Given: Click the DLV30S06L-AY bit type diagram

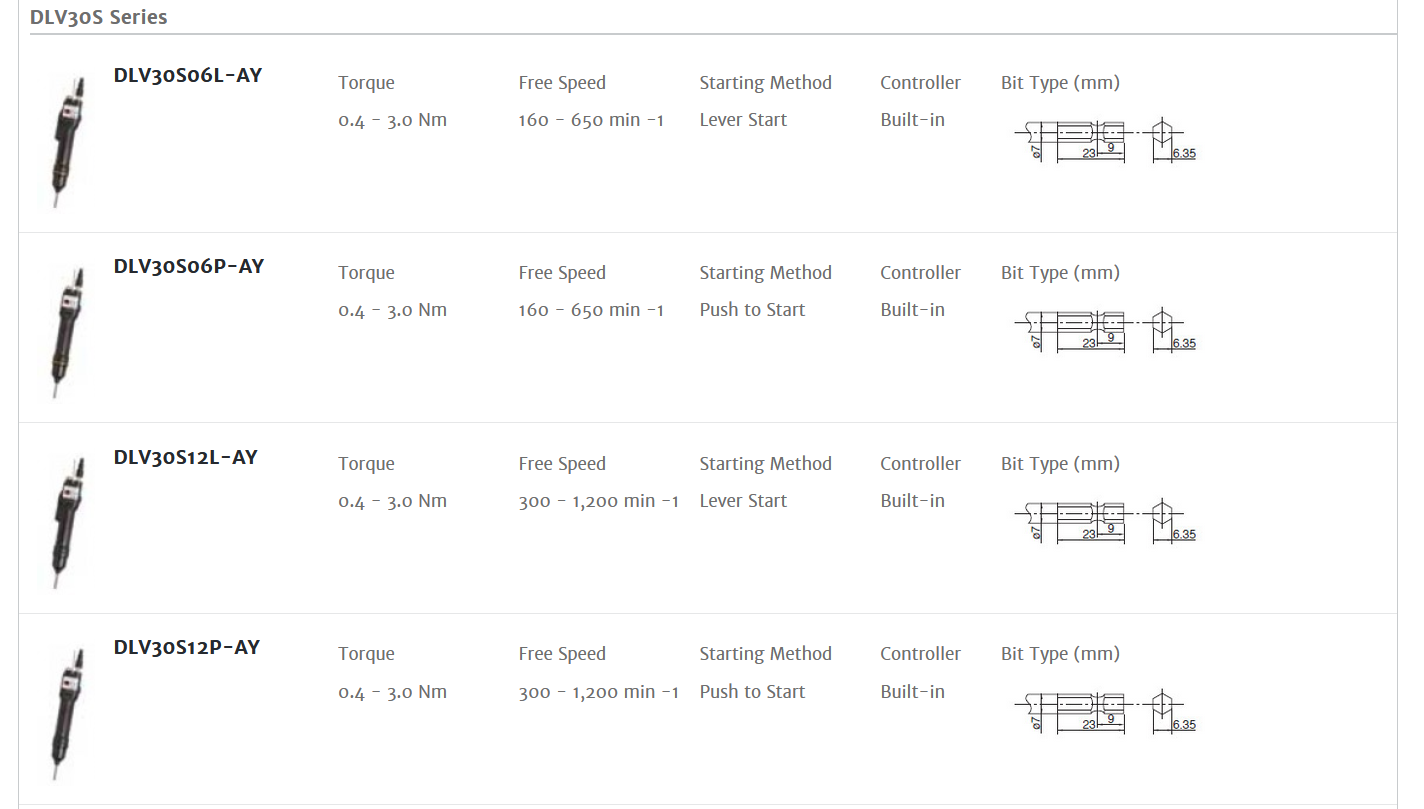Looking at the screenshot, I should click(1105, 141).
